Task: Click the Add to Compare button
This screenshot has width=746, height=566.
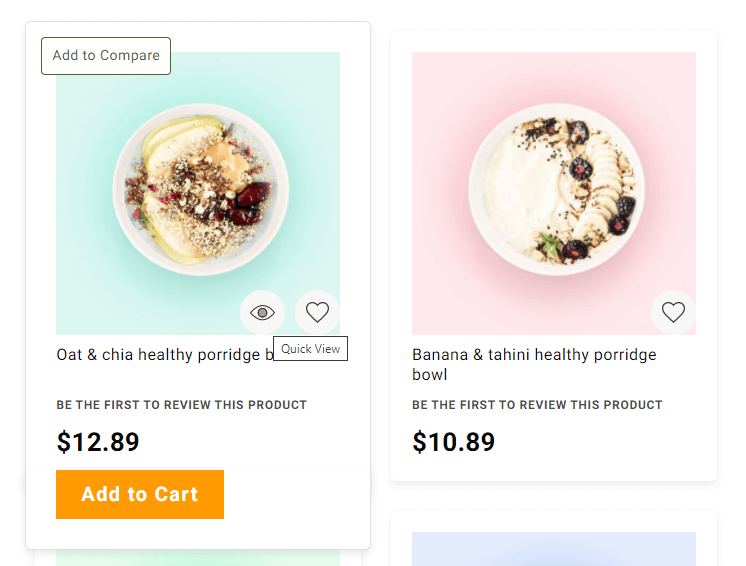Action: [106, 56]
